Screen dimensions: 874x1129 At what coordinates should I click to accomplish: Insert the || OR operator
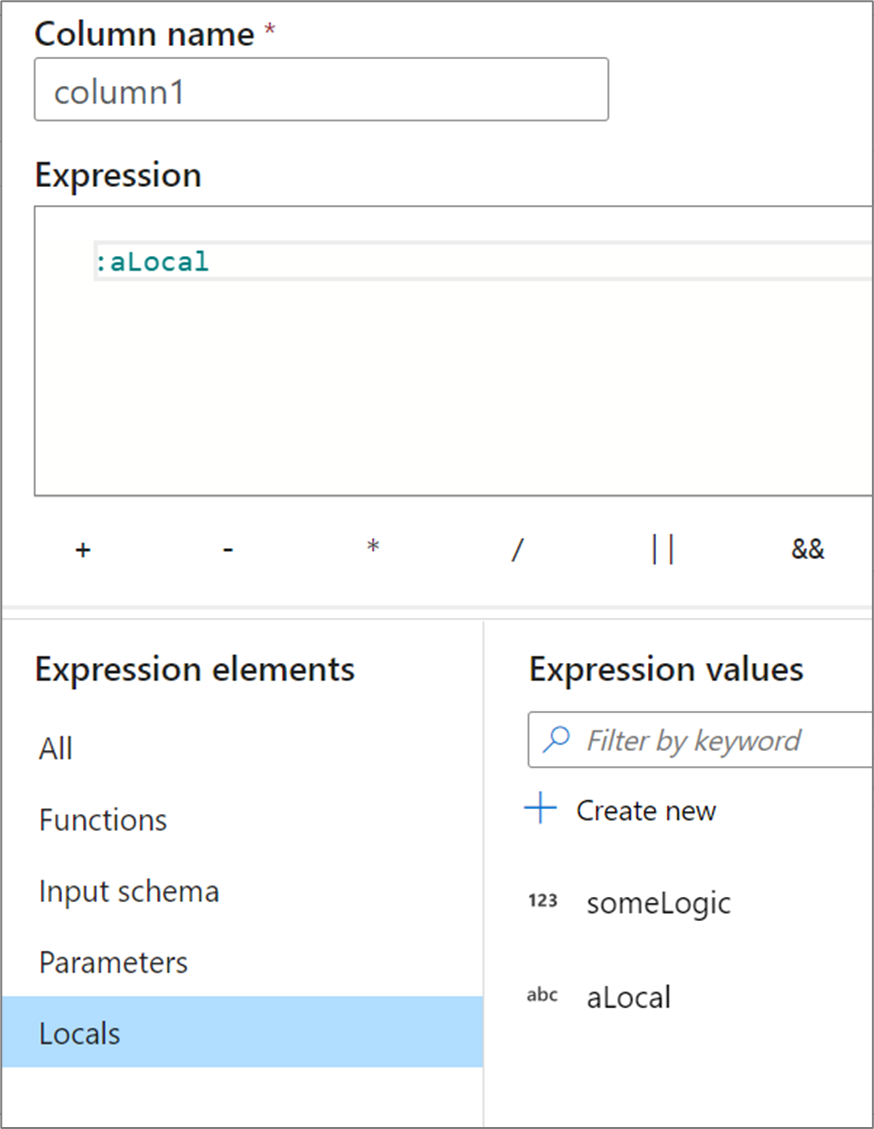[662, 549]
